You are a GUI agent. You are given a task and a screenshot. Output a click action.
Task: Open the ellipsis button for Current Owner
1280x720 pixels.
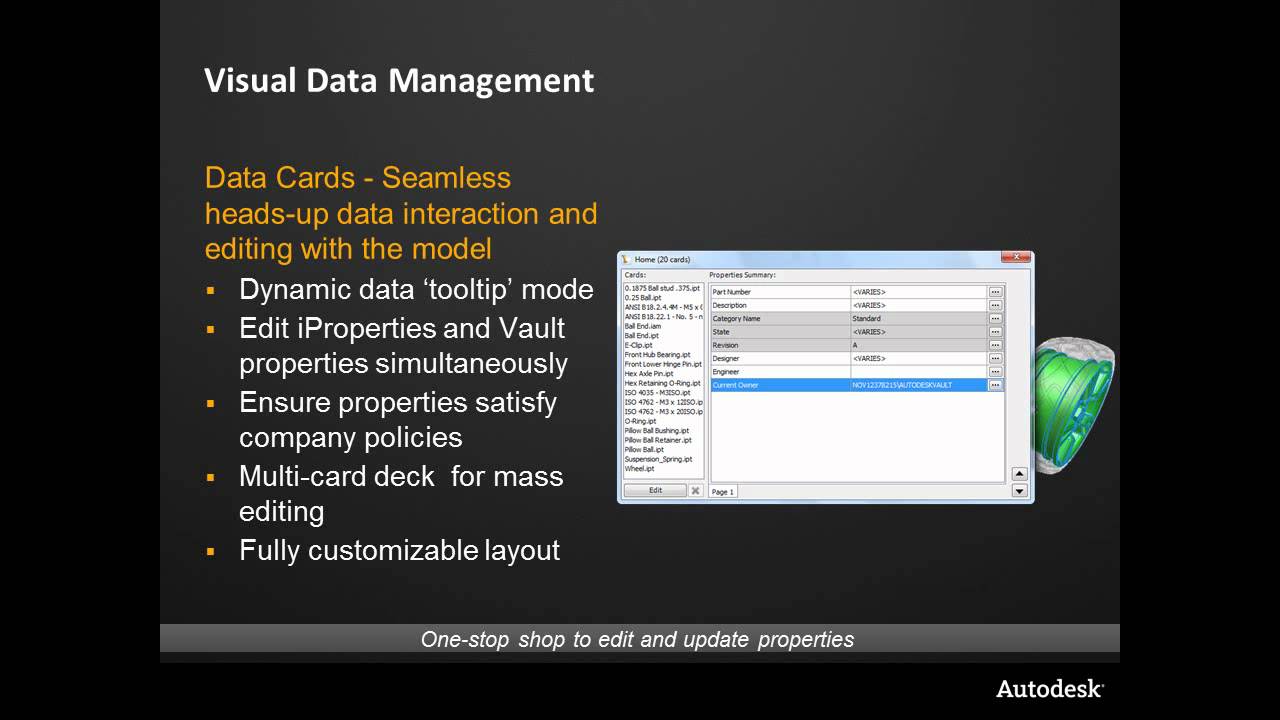point(995,384)
